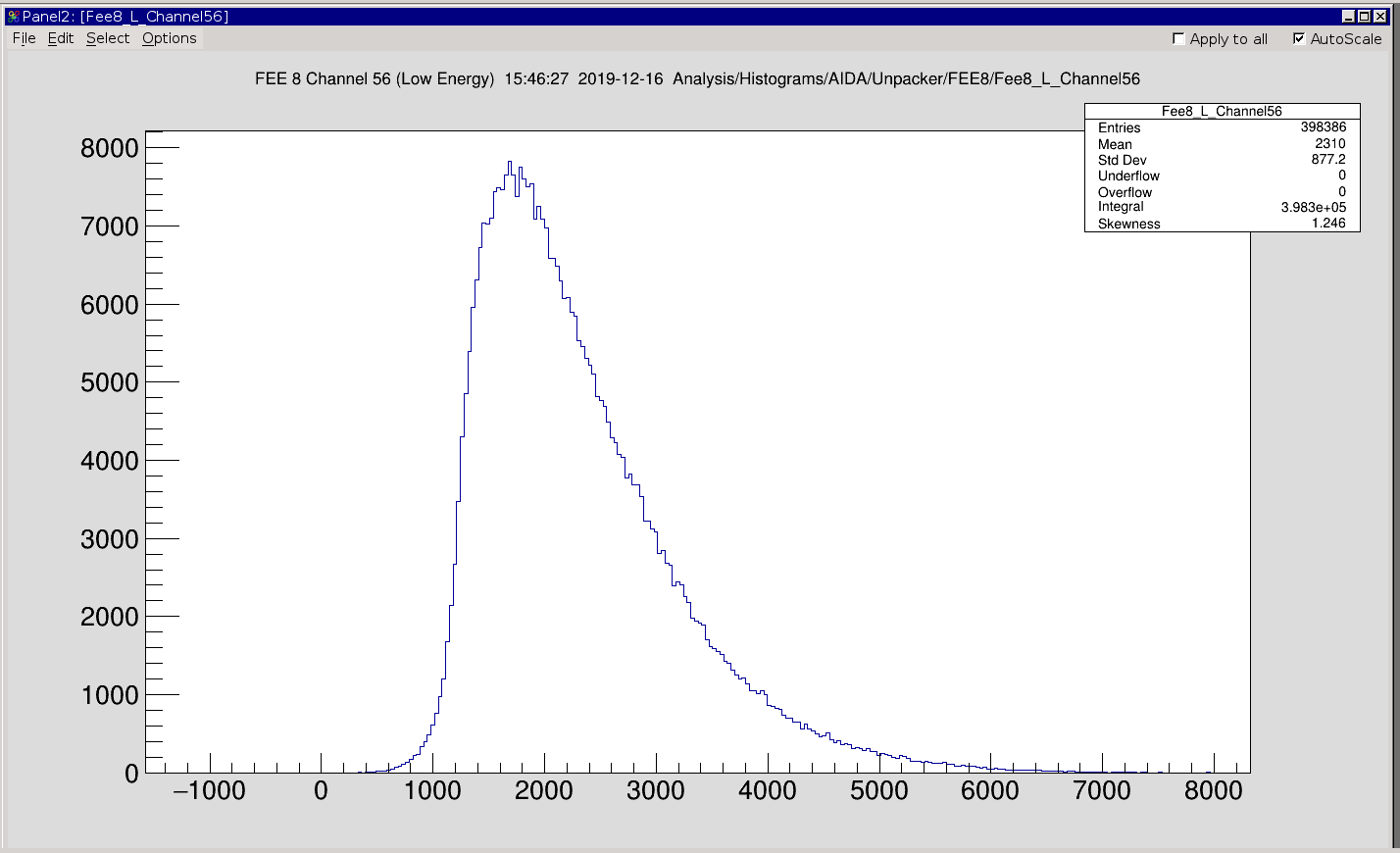This screenshot has height=853, width=1400.
Task: Untick the AutoScale checkbox
Action: 1299,38
